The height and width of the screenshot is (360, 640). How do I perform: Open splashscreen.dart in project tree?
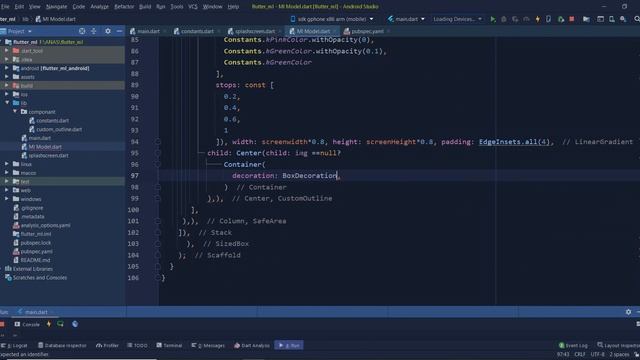point(49,156)
